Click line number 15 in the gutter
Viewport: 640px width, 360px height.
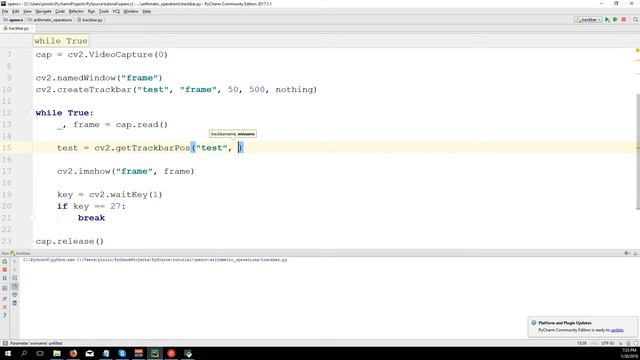[x=7, y=148]
